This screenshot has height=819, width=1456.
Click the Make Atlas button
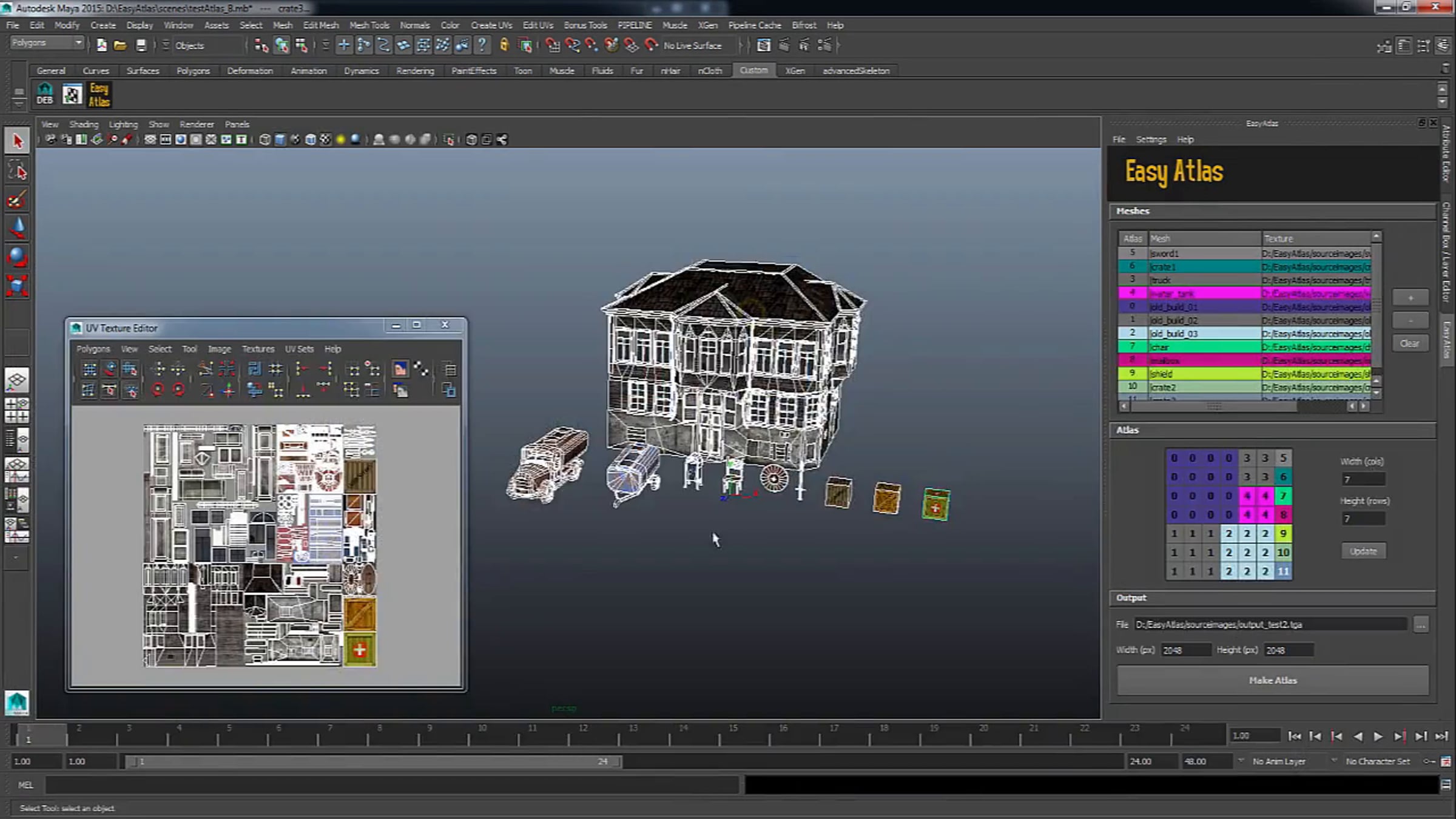1272,681
